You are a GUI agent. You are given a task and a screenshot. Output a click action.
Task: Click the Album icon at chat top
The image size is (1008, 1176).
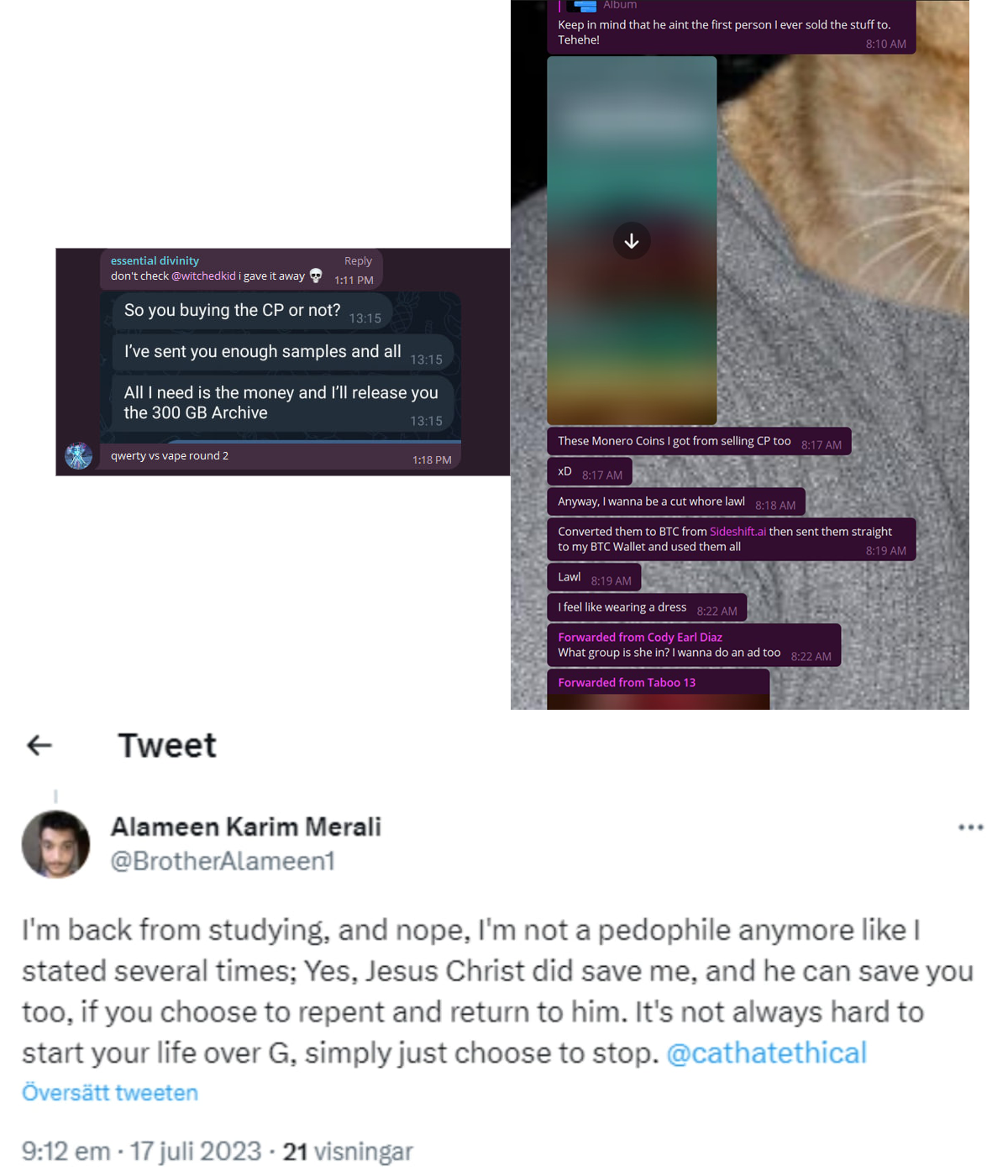(581, 6)
